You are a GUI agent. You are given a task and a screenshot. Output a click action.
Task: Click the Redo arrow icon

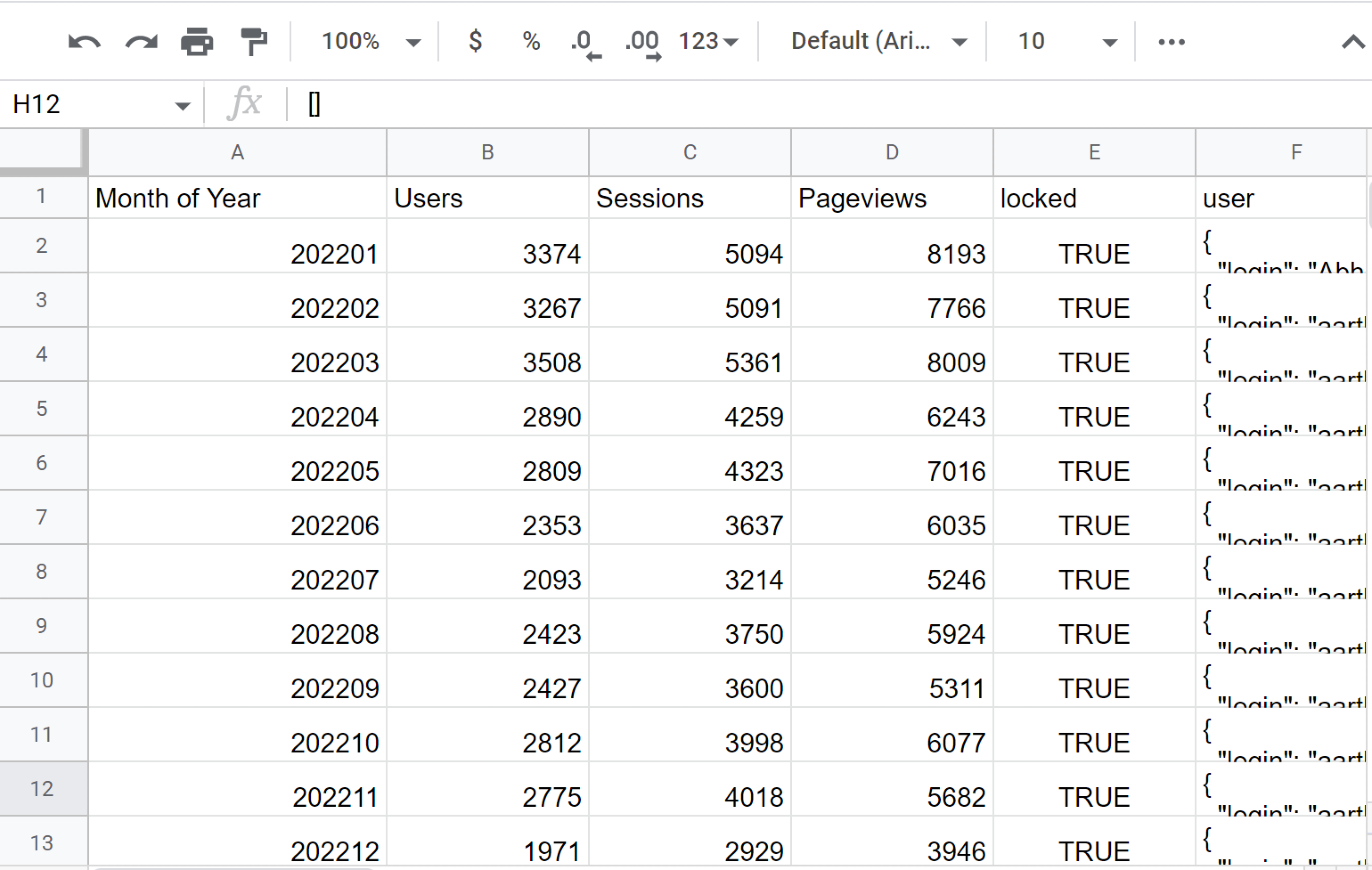point(141,42)
